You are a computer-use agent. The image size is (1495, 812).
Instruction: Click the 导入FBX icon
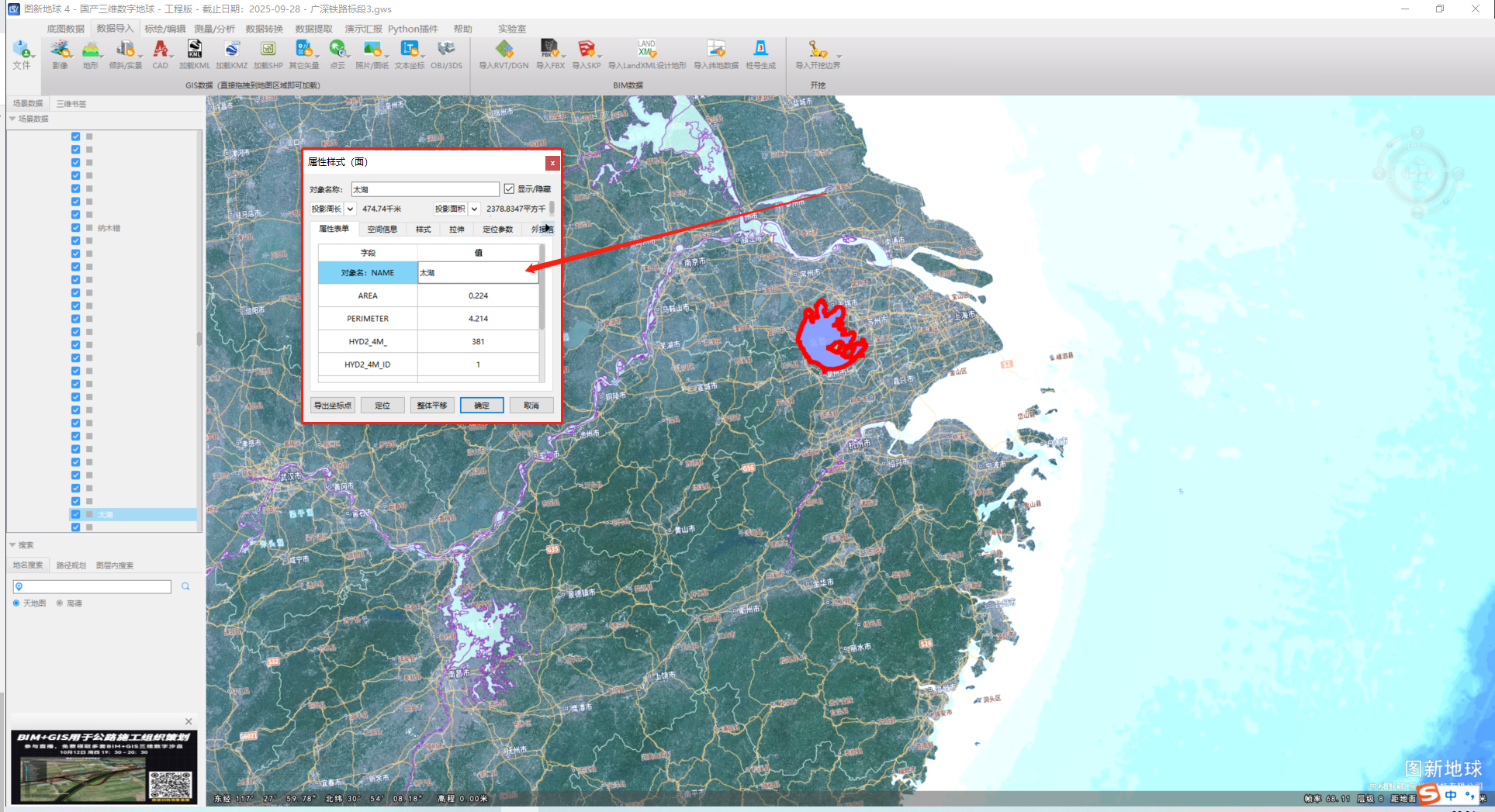(x=550, y=50)
